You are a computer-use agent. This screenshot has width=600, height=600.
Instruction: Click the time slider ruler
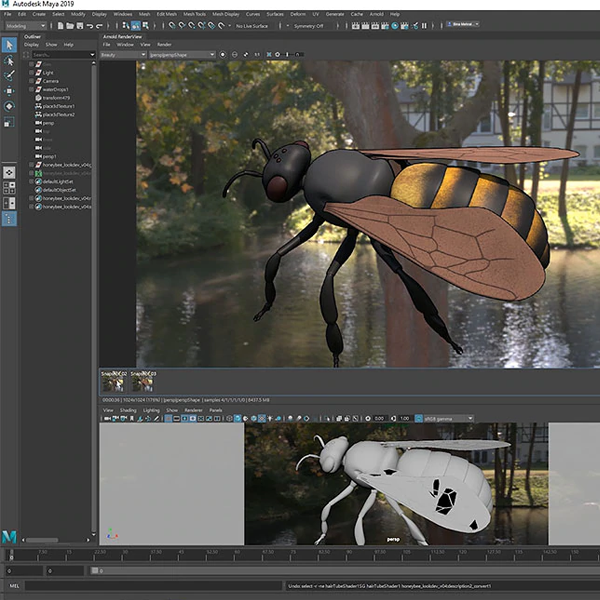tap(300, 553)
